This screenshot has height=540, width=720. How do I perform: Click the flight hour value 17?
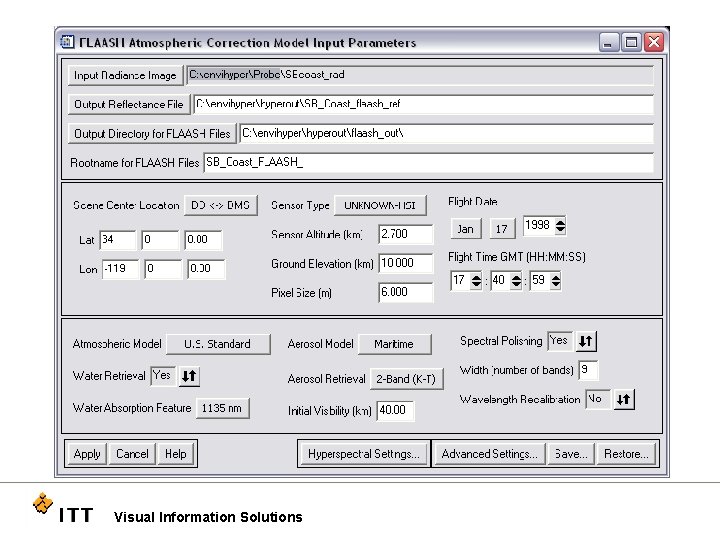pos(461,281)
